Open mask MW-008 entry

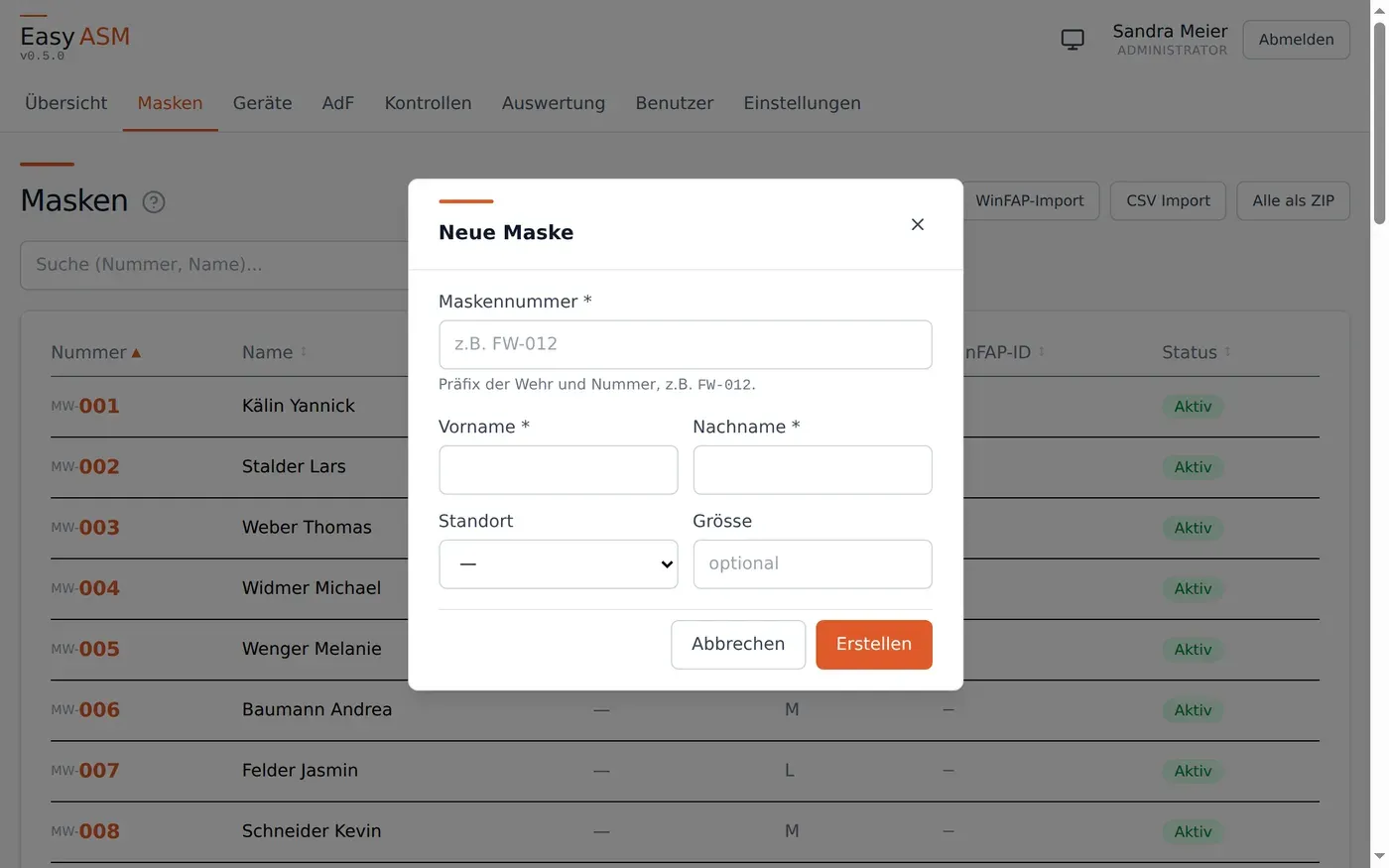tap(85, 831)
